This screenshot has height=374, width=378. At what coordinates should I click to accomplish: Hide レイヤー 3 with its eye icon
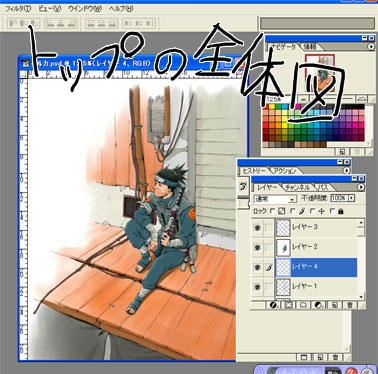tap(258, 228)
